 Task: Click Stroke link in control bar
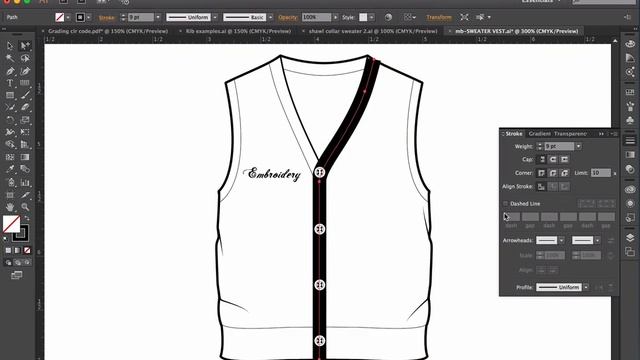pyautogui.click(x=107, y=18)
